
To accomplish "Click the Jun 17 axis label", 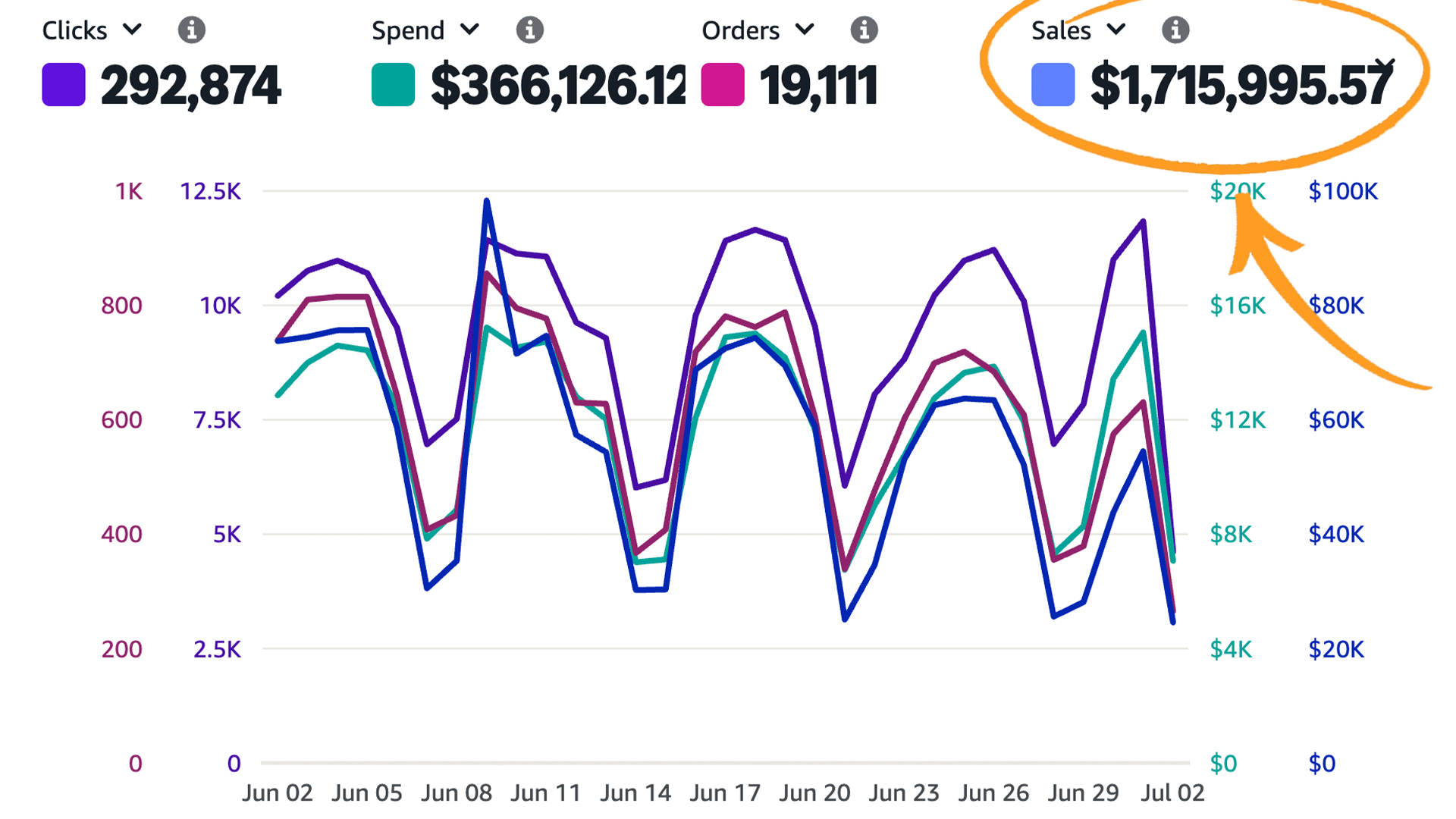I will click(725, 792).
